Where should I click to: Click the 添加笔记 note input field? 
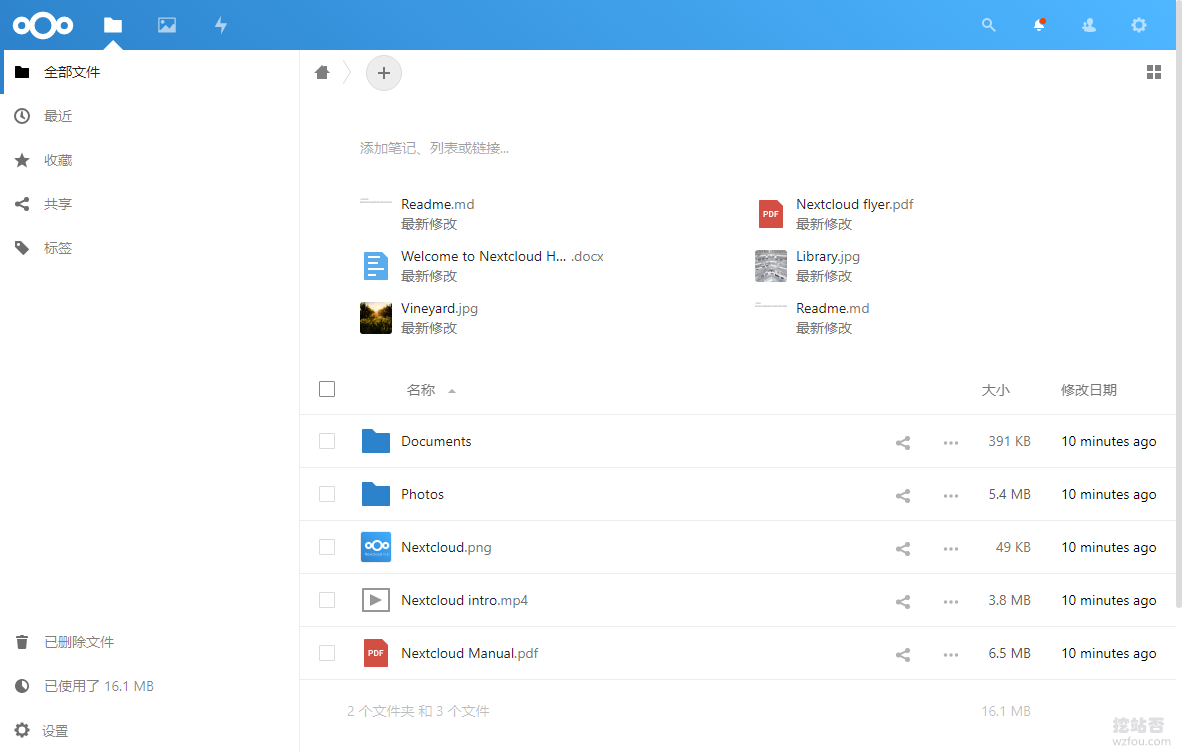pos(433,148)
